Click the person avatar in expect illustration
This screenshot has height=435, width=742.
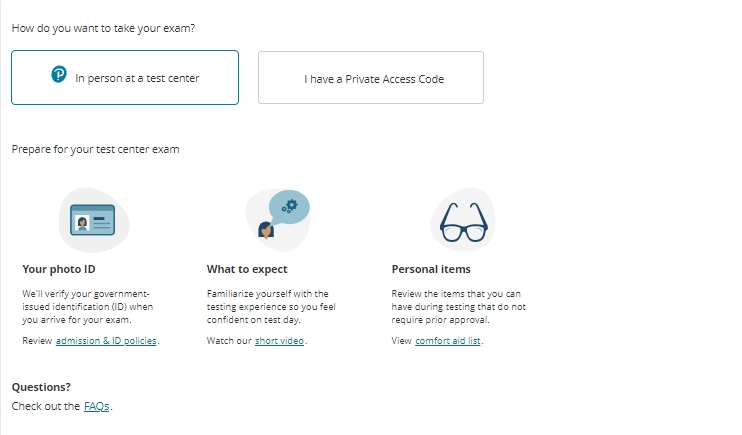pos(266,230)
